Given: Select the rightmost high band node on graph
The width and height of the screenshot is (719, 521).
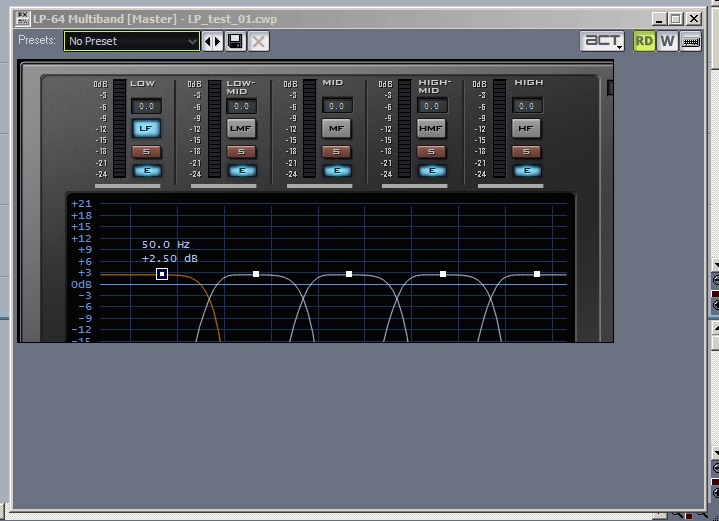Looking at the screenshot, I should [537, 274].
